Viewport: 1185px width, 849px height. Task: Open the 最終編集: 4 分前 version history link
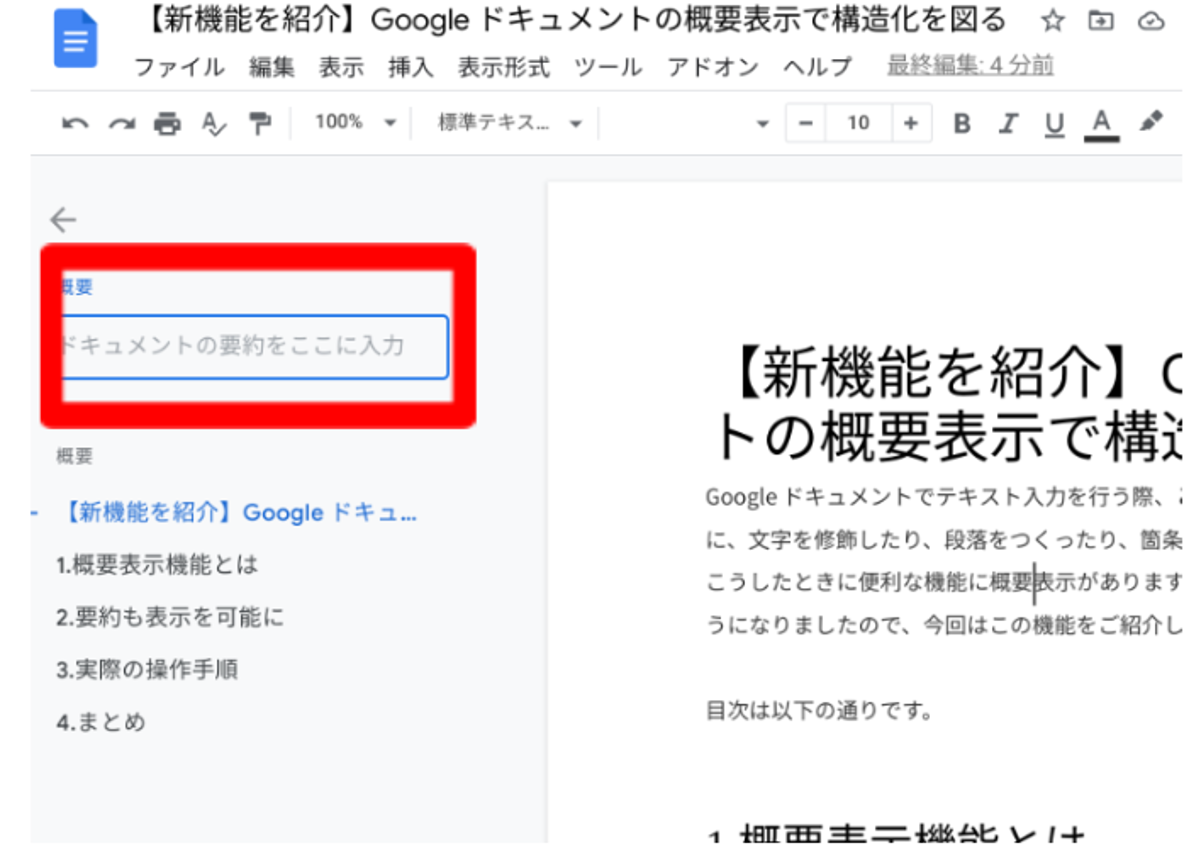(970, 66)
